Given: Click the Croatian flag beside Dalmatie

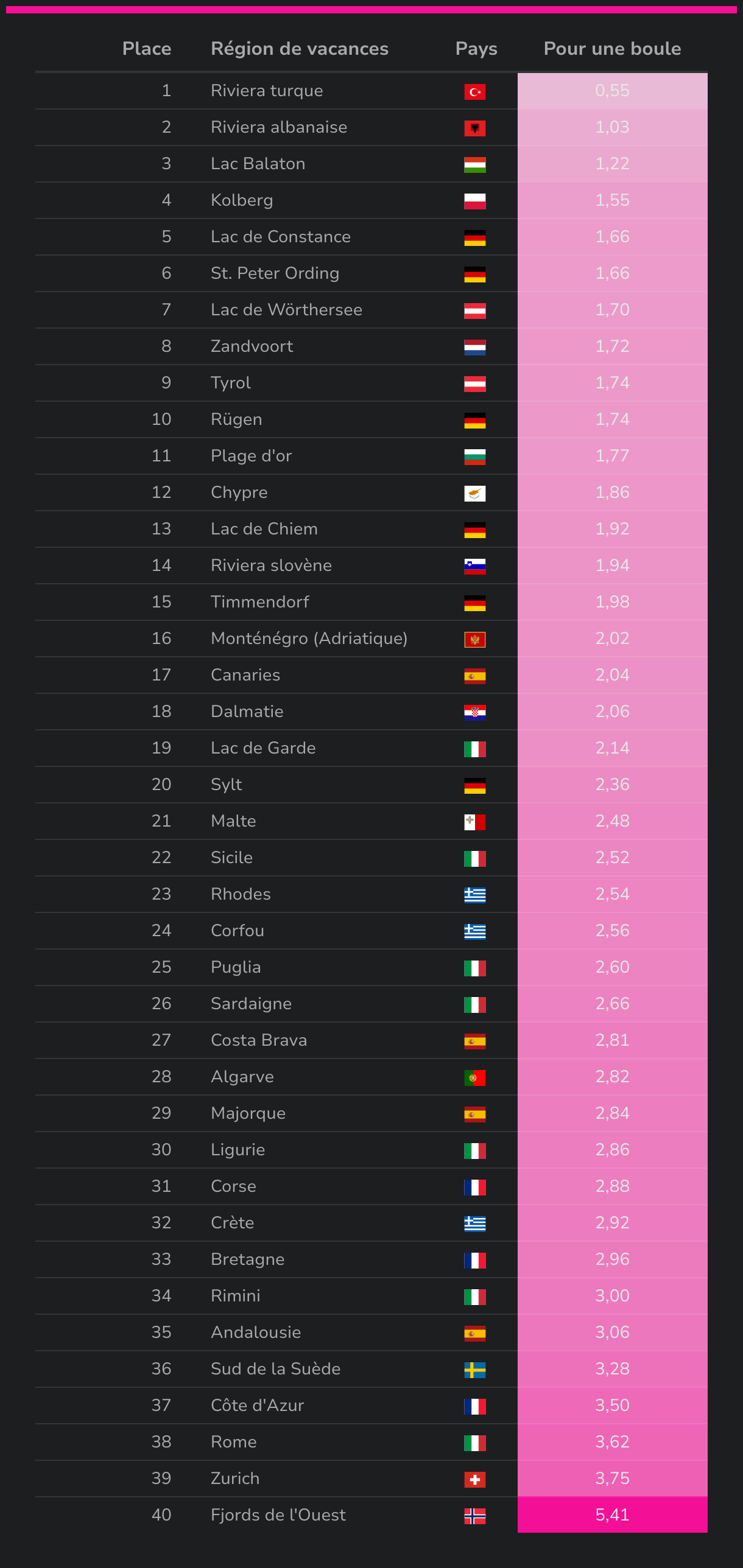Looking at the screenshot, I should 474,713.
